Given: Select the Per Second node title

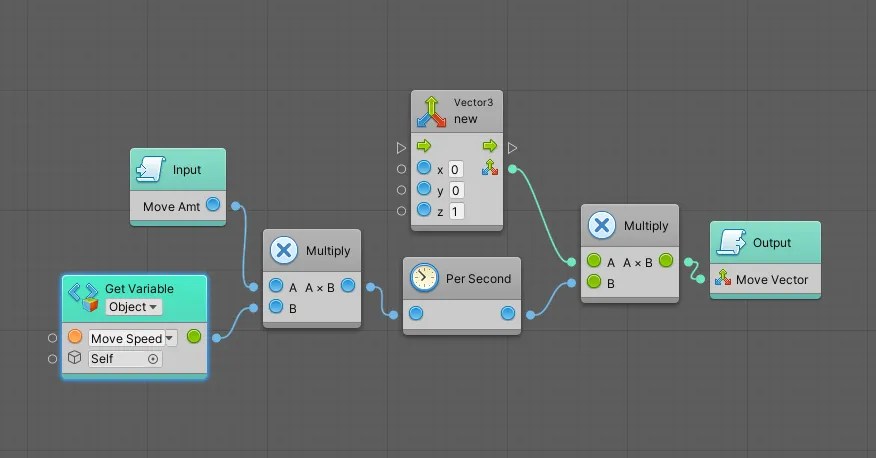Looking at the screenshot, I should pyautogui.click(x=478, y=279).
